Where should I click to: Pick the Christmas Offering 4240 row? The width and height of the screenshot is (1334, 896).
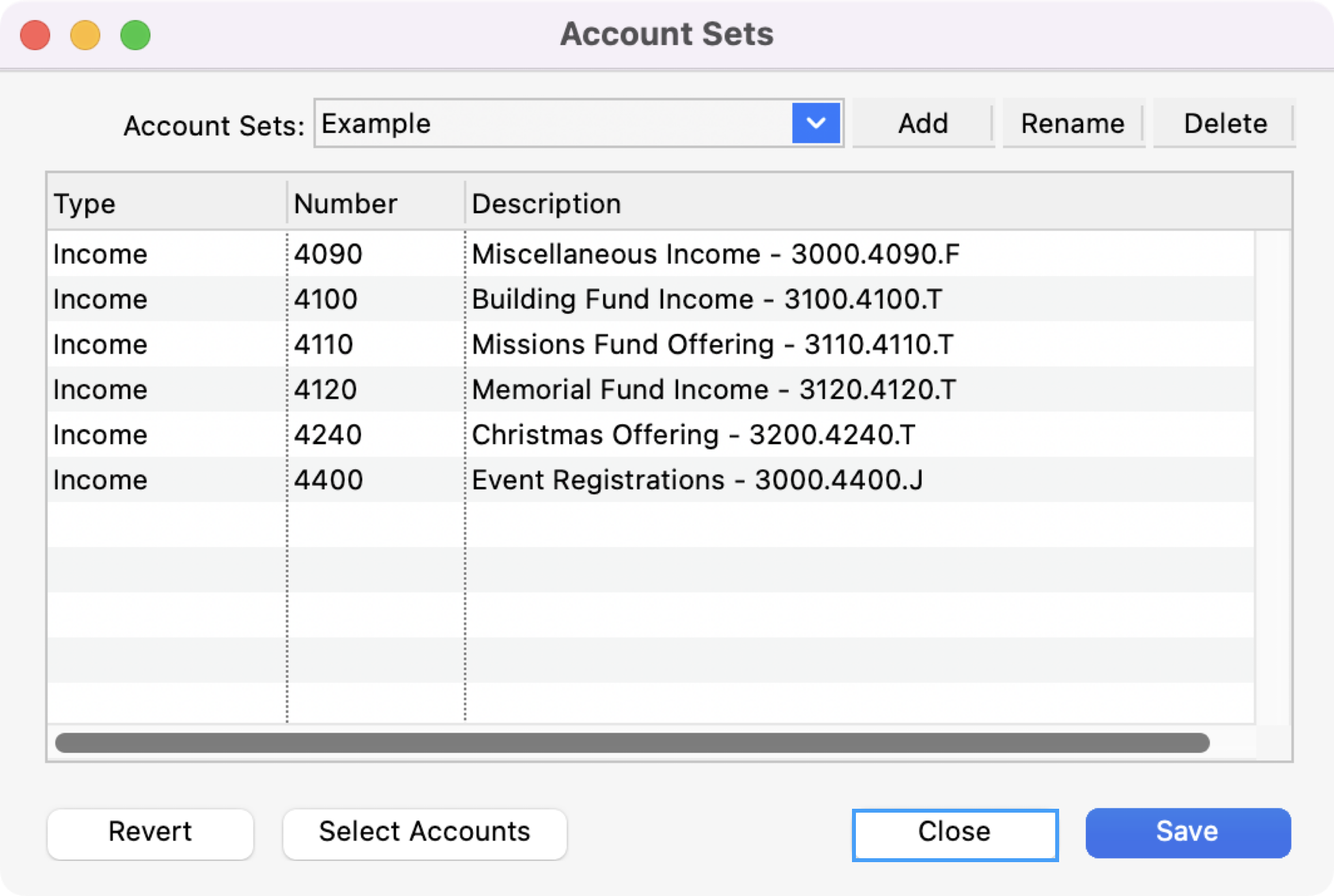[651, 435]
